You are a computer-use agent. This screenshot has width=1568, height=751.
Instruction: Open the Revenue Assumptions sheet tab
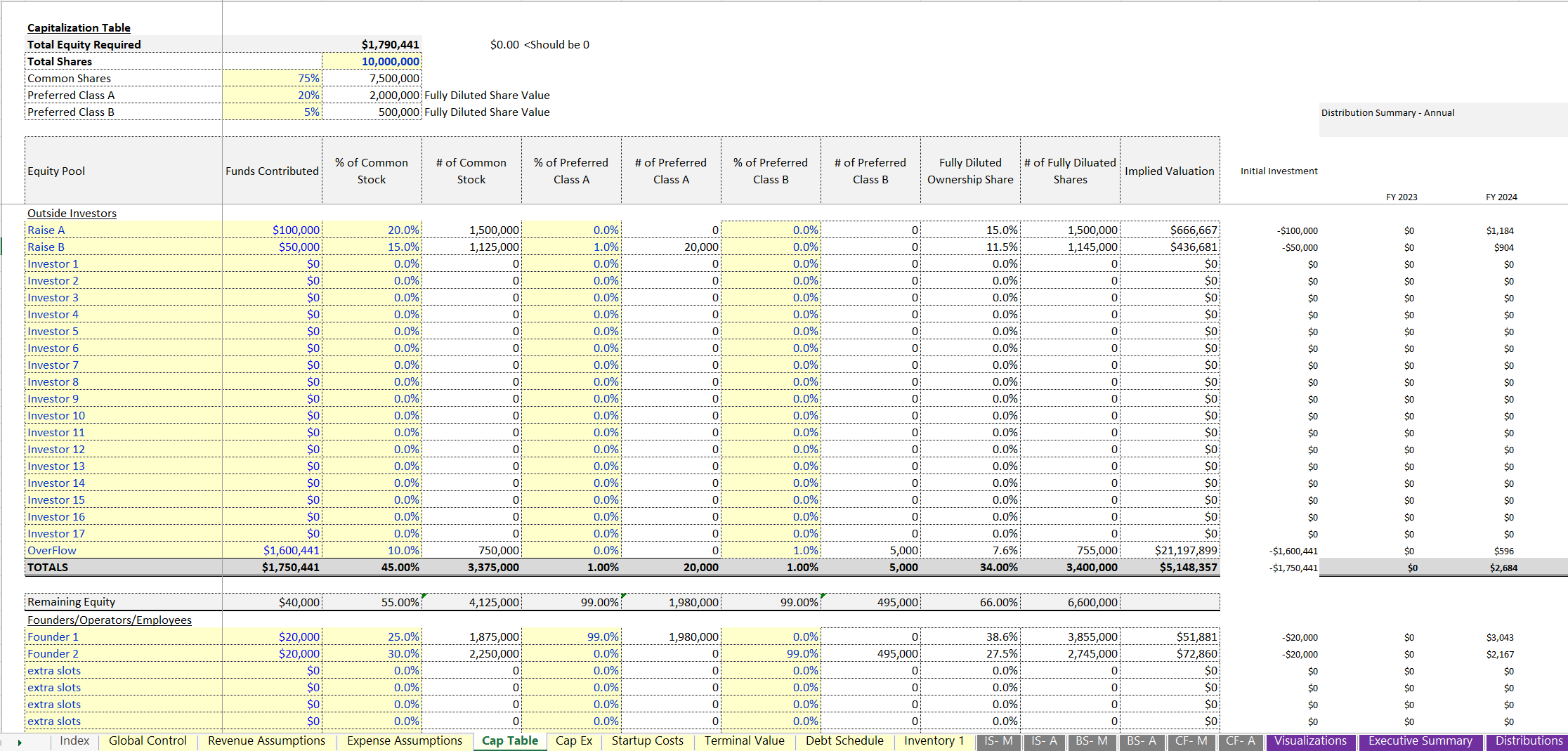(266, 741)
